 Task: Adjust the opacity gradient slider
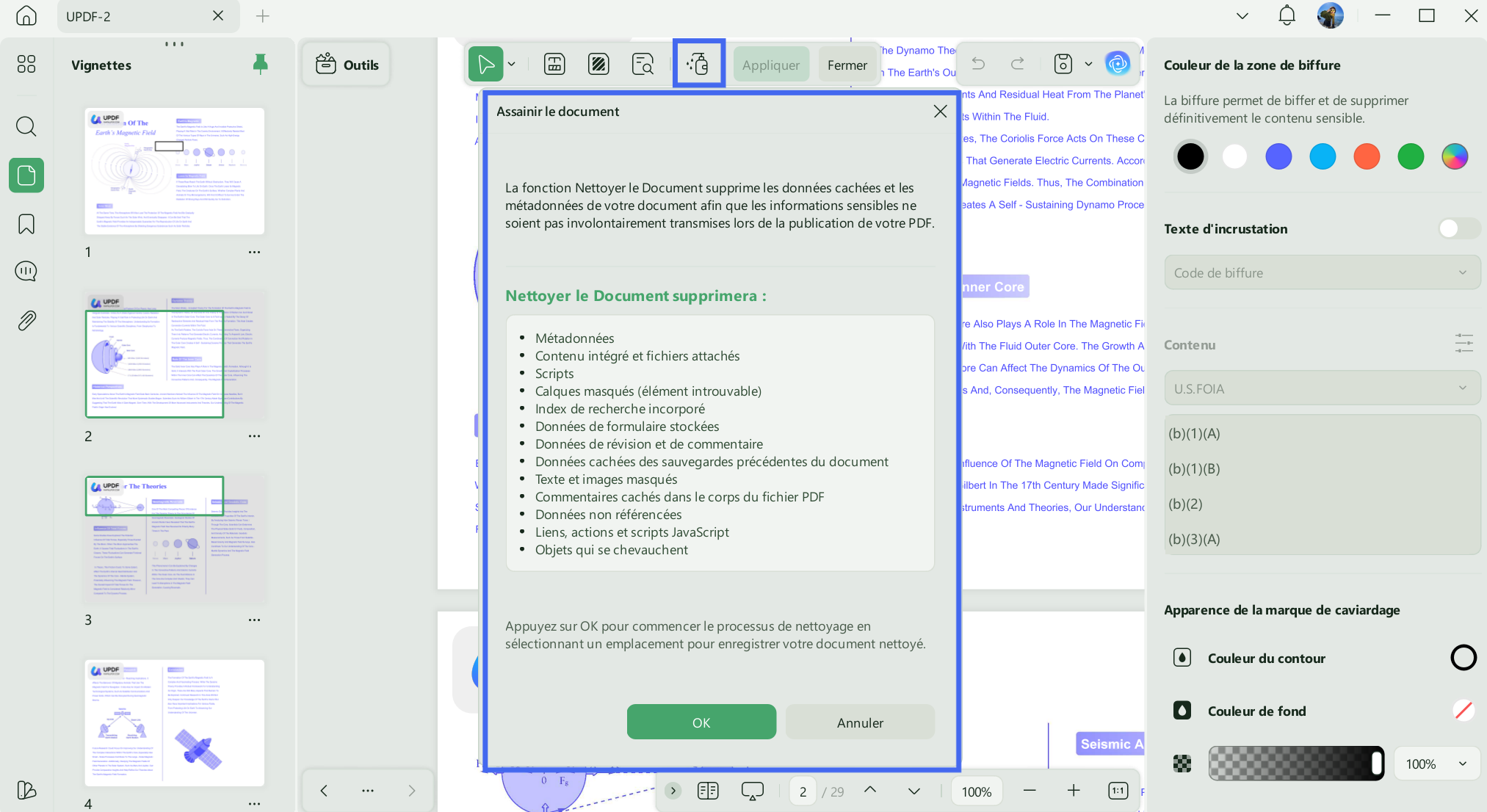pos(1296,764)
